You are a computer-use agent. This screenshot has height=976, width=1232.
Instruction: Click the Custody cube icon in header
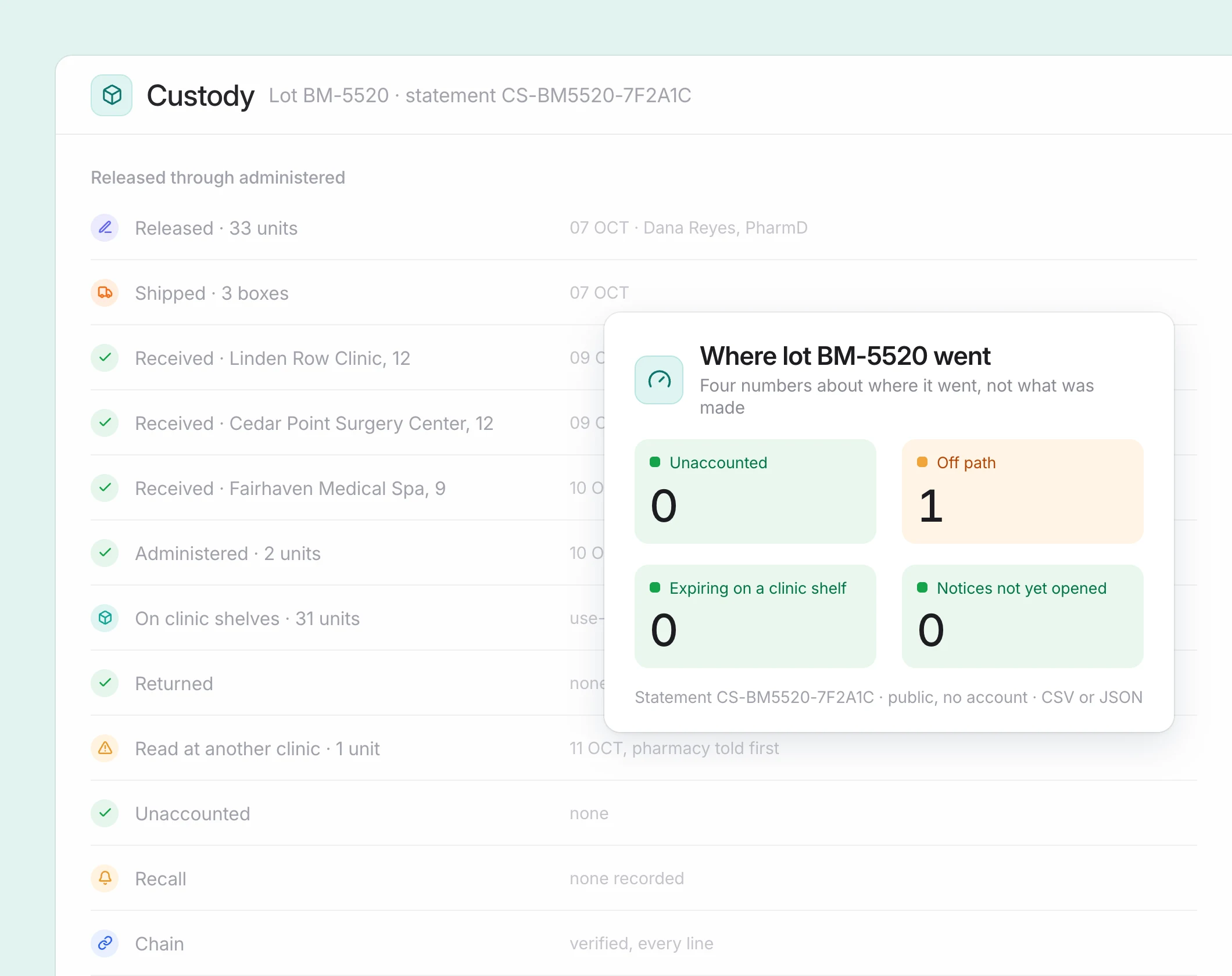(x=112, y=95)
